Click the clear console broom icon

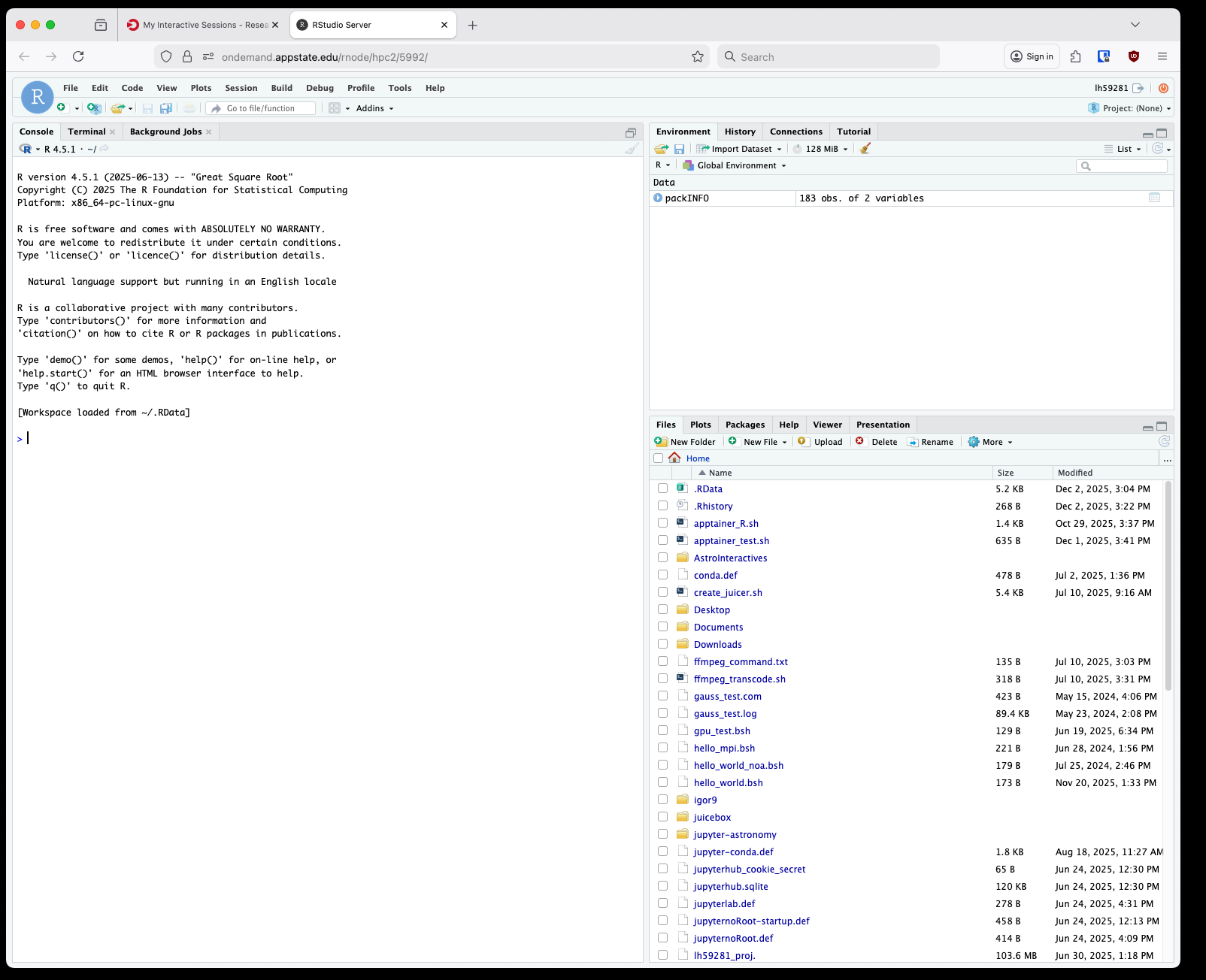click(x=632, y=149)
